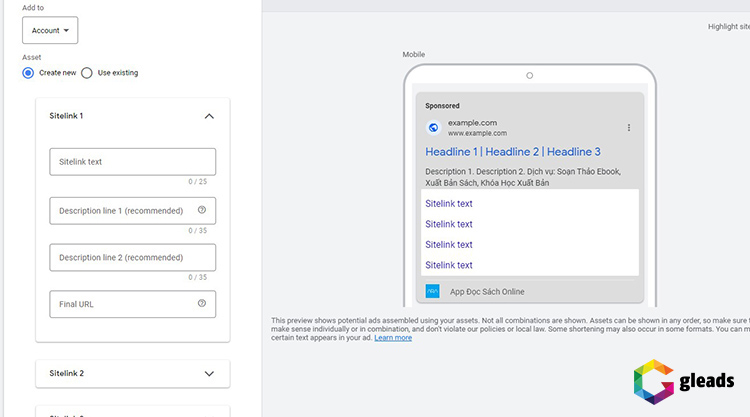Screen dimensions: 750x417
Task: Select the Create new radio button
Action: [x=28, y=73]
